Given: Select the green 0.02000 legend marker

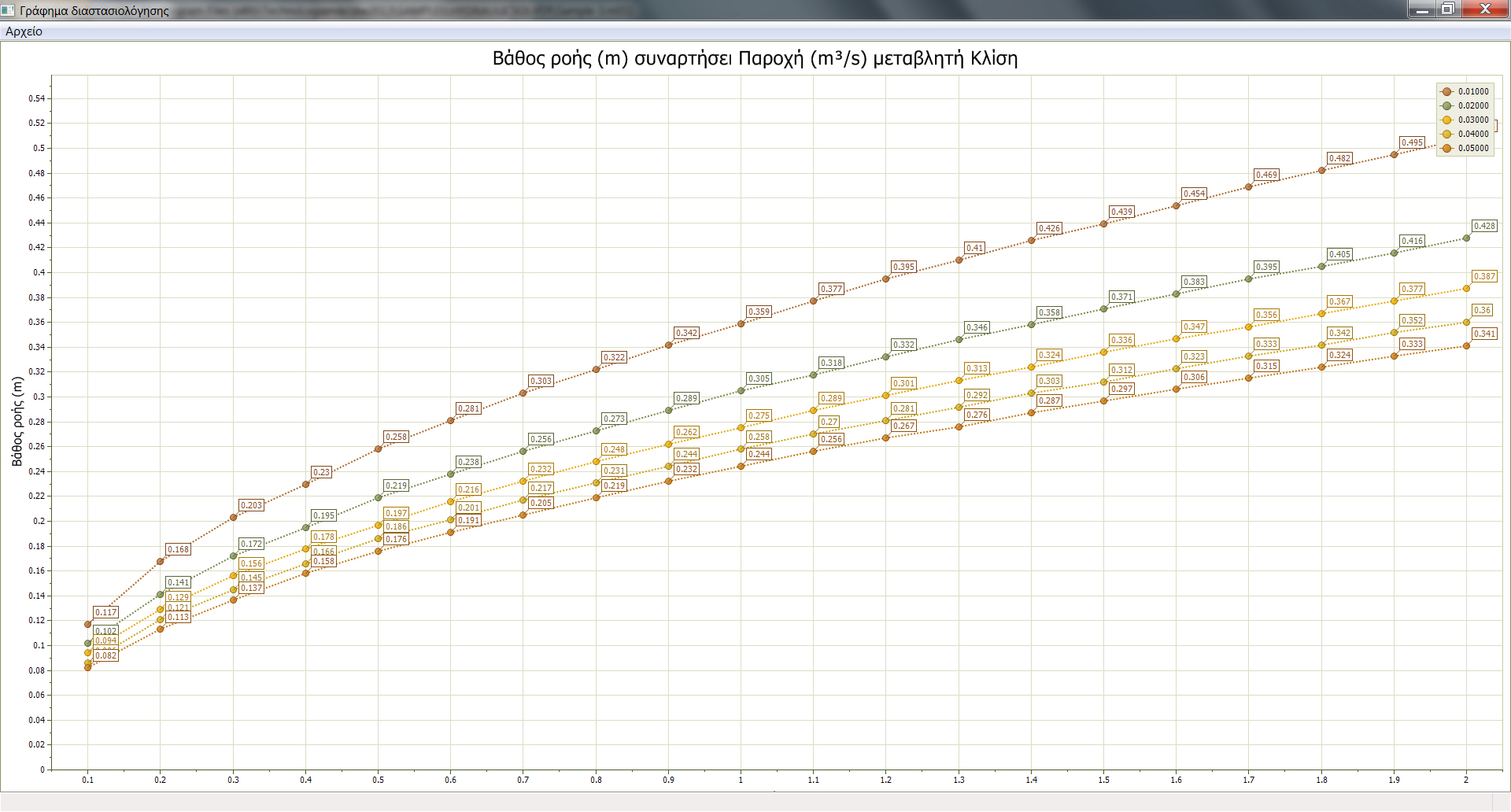Looking at the screenshot, I should 1446,106.
